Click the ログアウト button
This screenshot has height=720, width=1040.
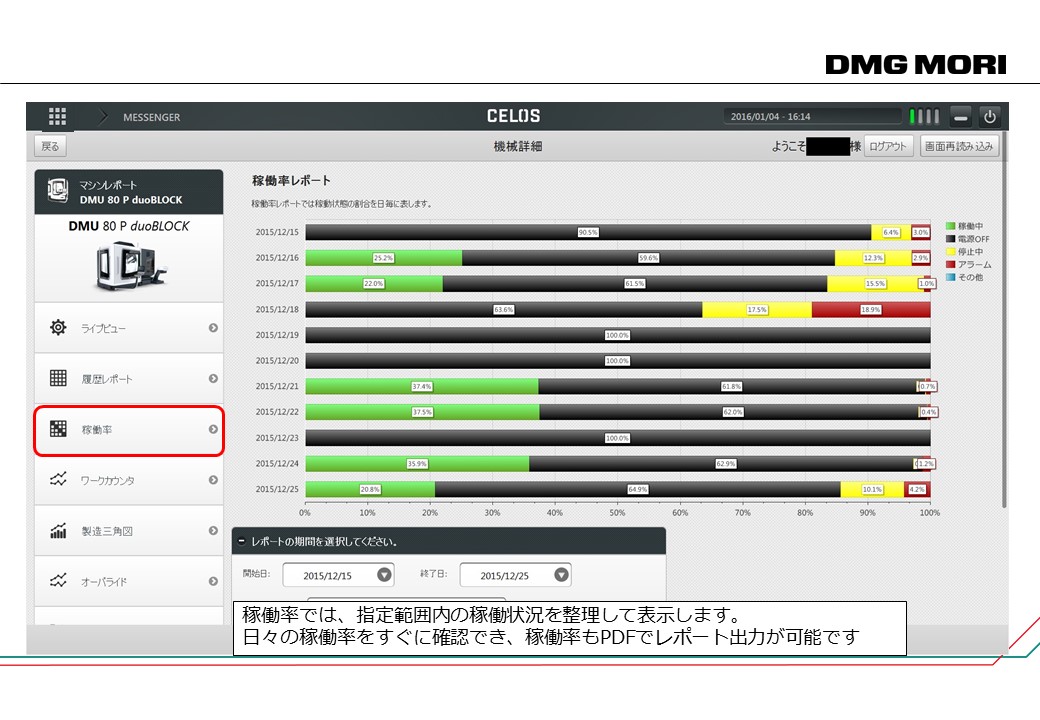888,146
